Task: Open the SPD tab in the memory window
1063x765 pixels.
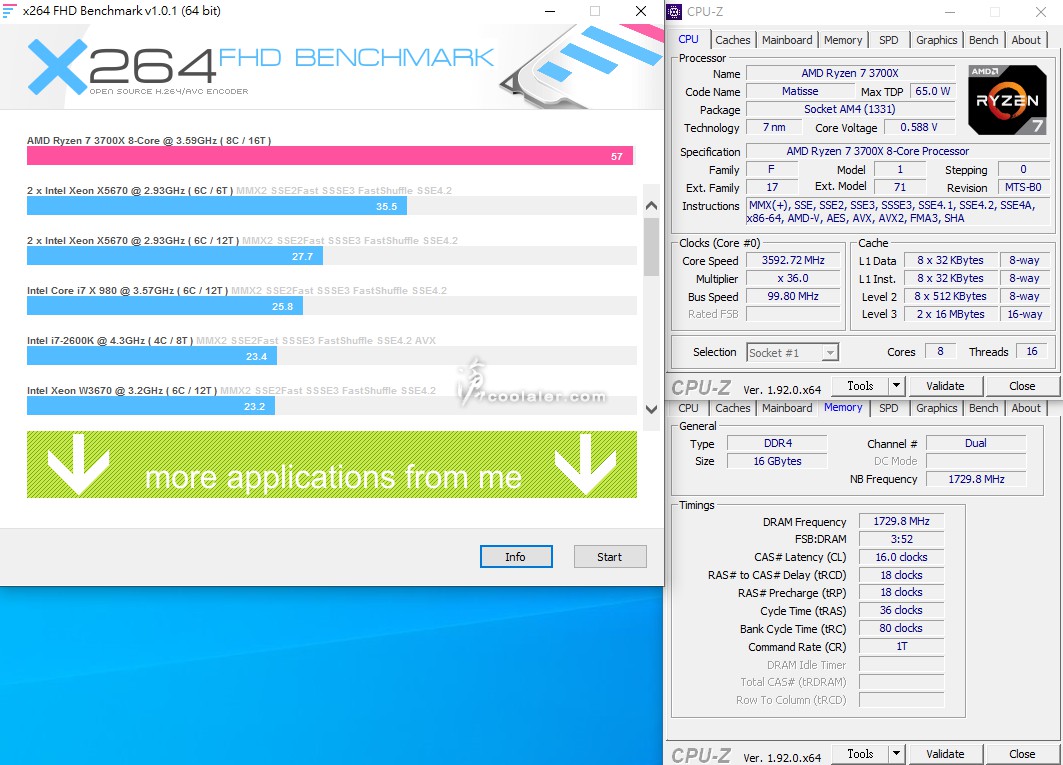Action: coord(888,408)
